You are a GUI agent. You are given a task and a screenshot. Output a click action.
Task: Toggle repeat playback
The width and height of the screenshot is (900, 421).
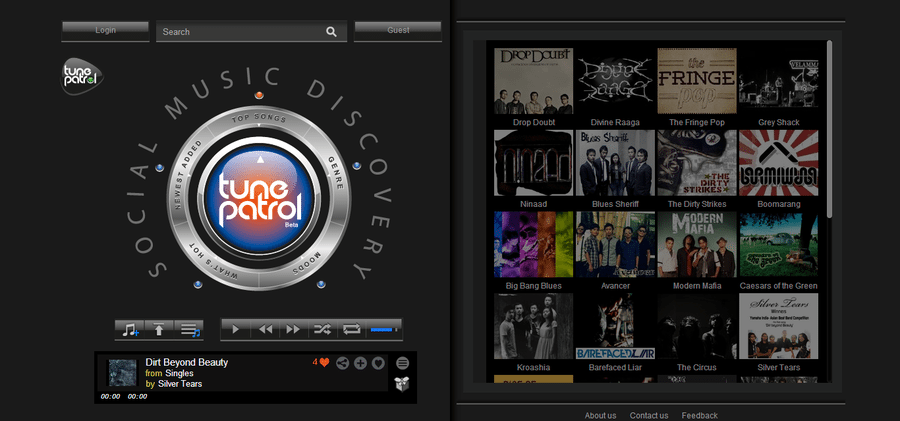[351, 329]
